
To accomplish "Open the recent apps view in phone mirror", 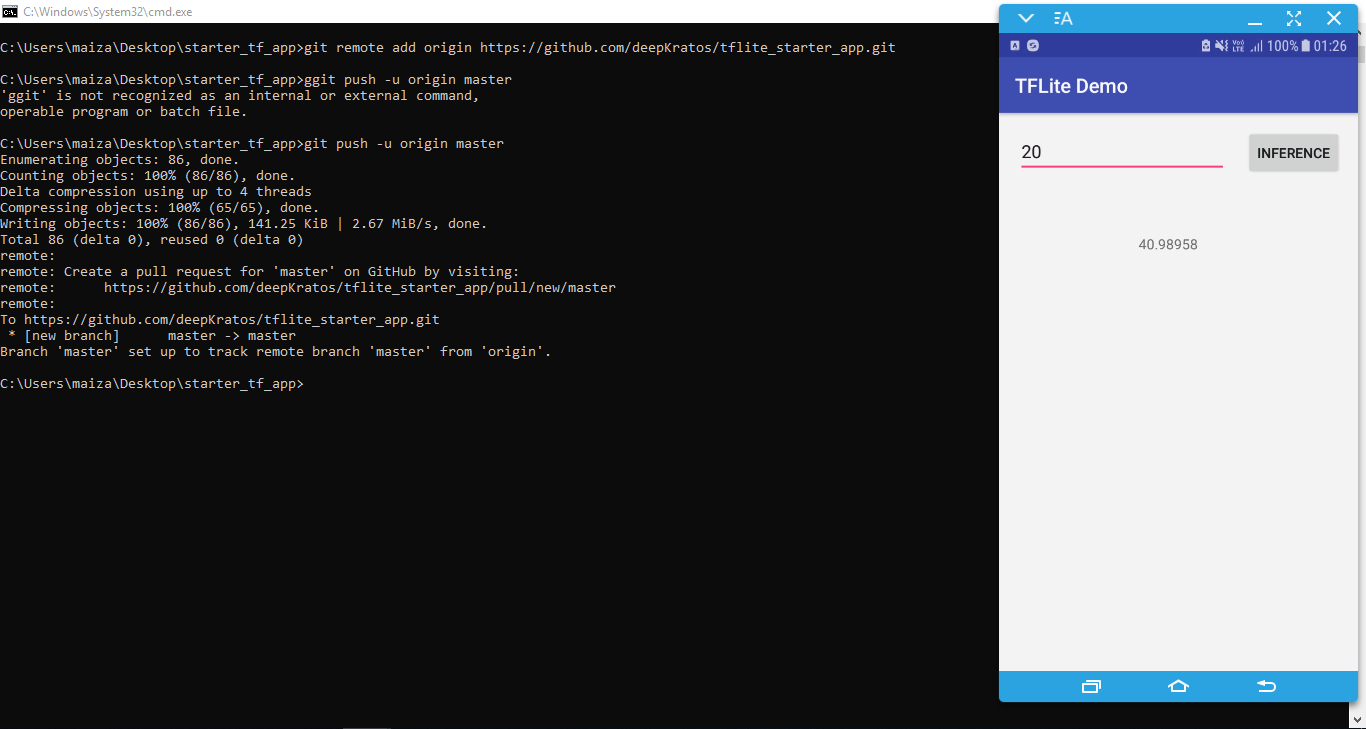I will pyautogui.click(x=1090, y=686).
